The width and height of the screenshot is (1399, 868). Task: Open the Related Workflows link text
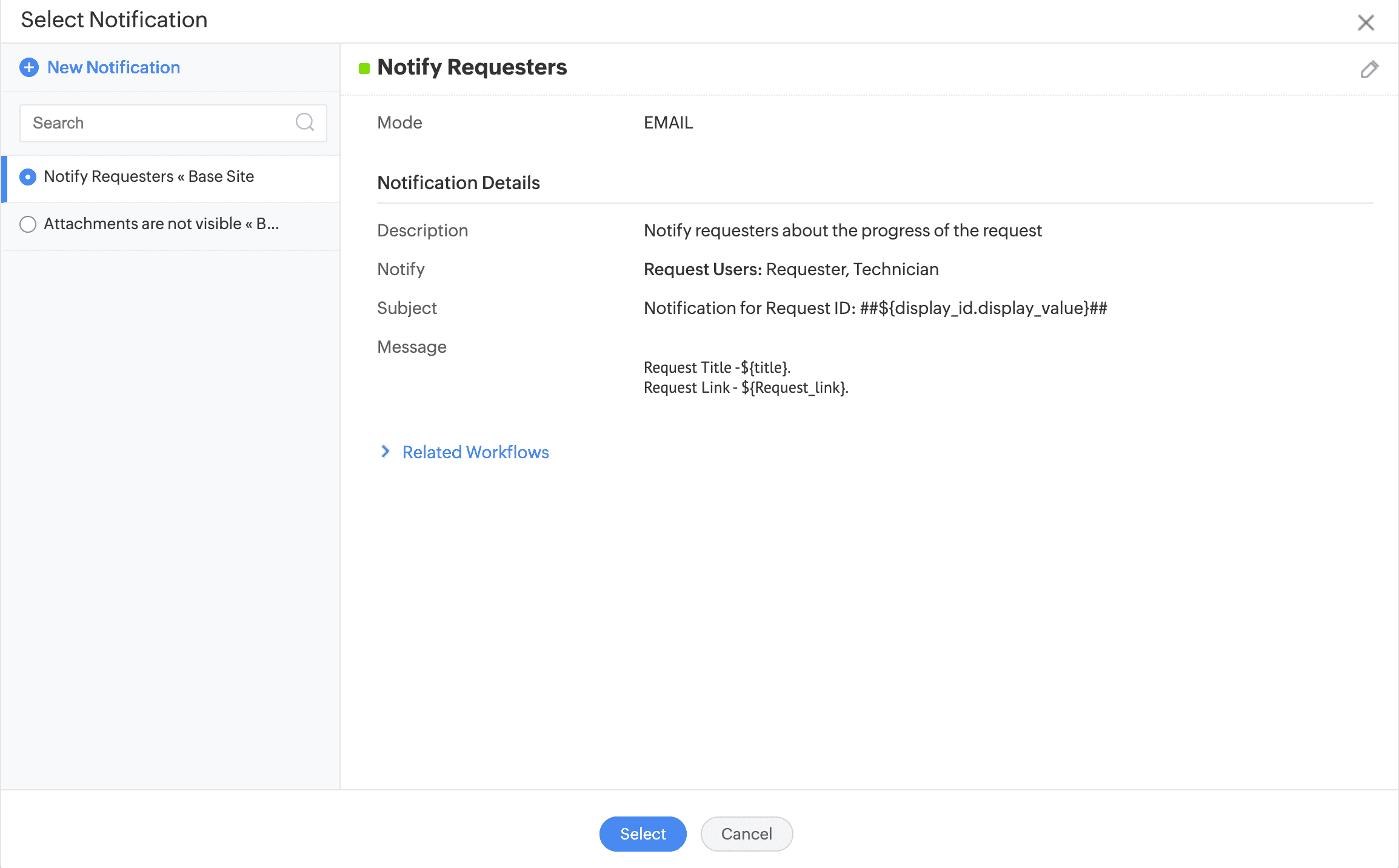click(475, 452)
